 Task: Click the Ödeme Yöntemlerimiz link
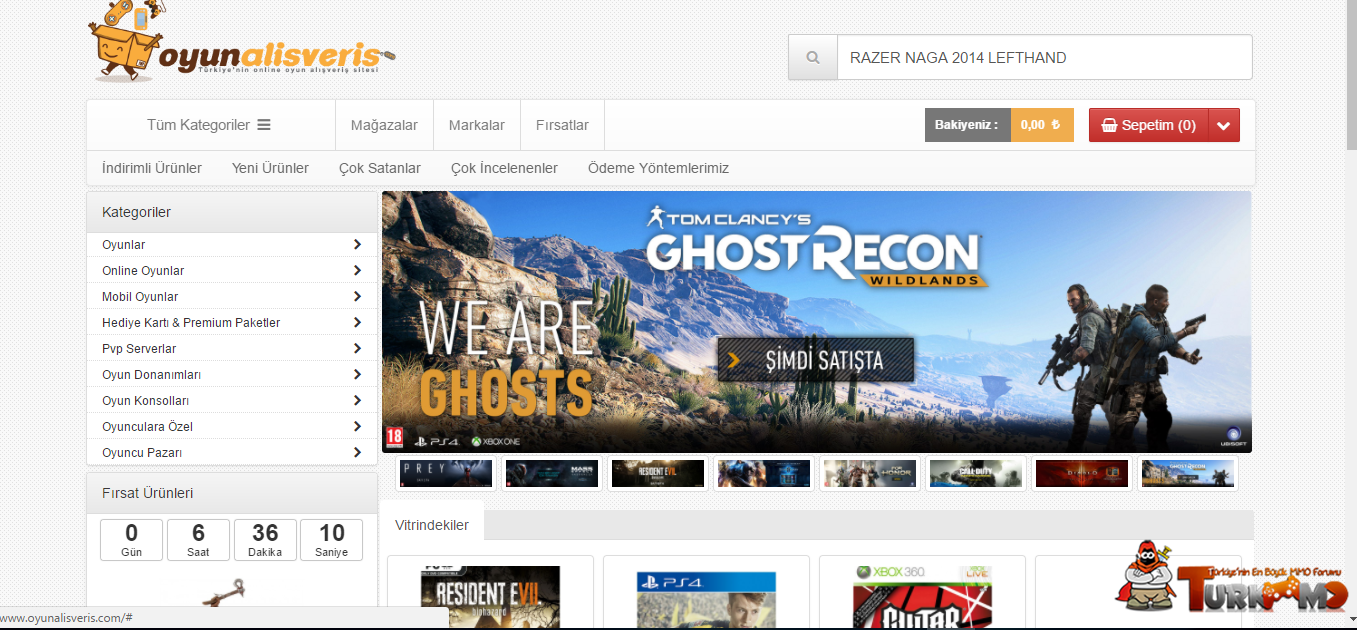(658, 168)
